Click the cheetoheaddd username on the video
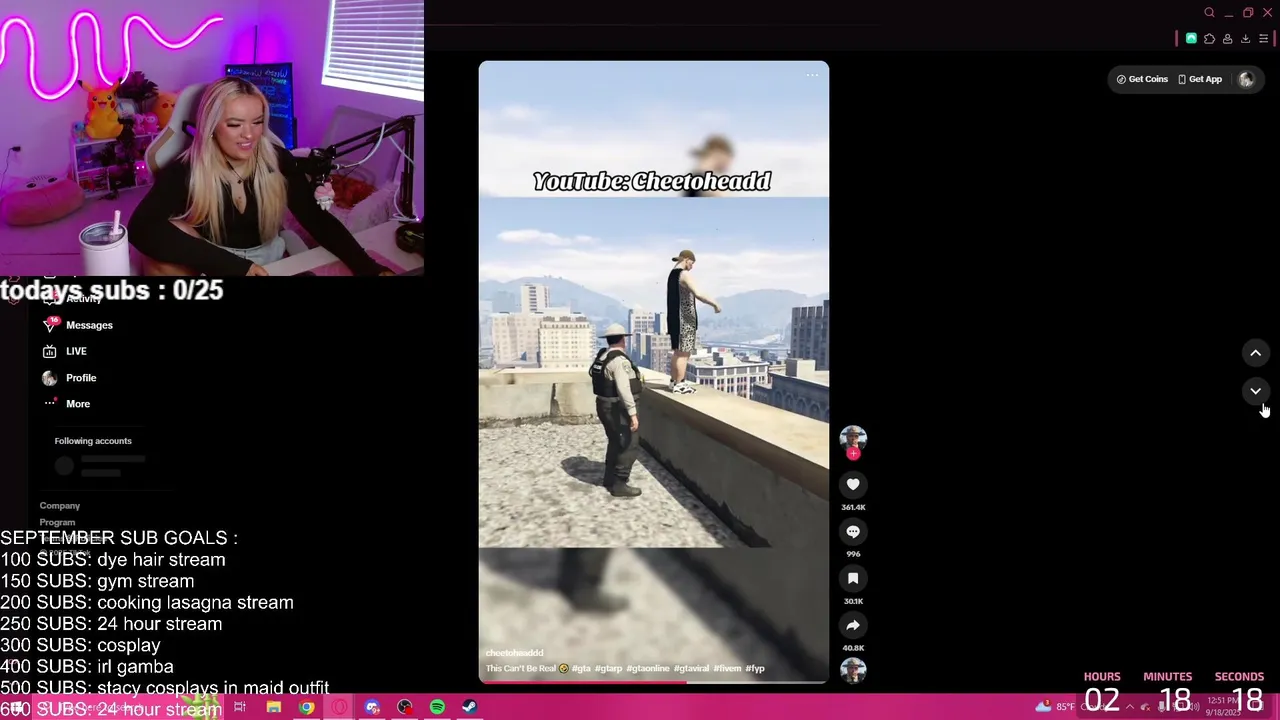Image resolution: width=1280 pixels, height=720 pixels. (514, 653)
